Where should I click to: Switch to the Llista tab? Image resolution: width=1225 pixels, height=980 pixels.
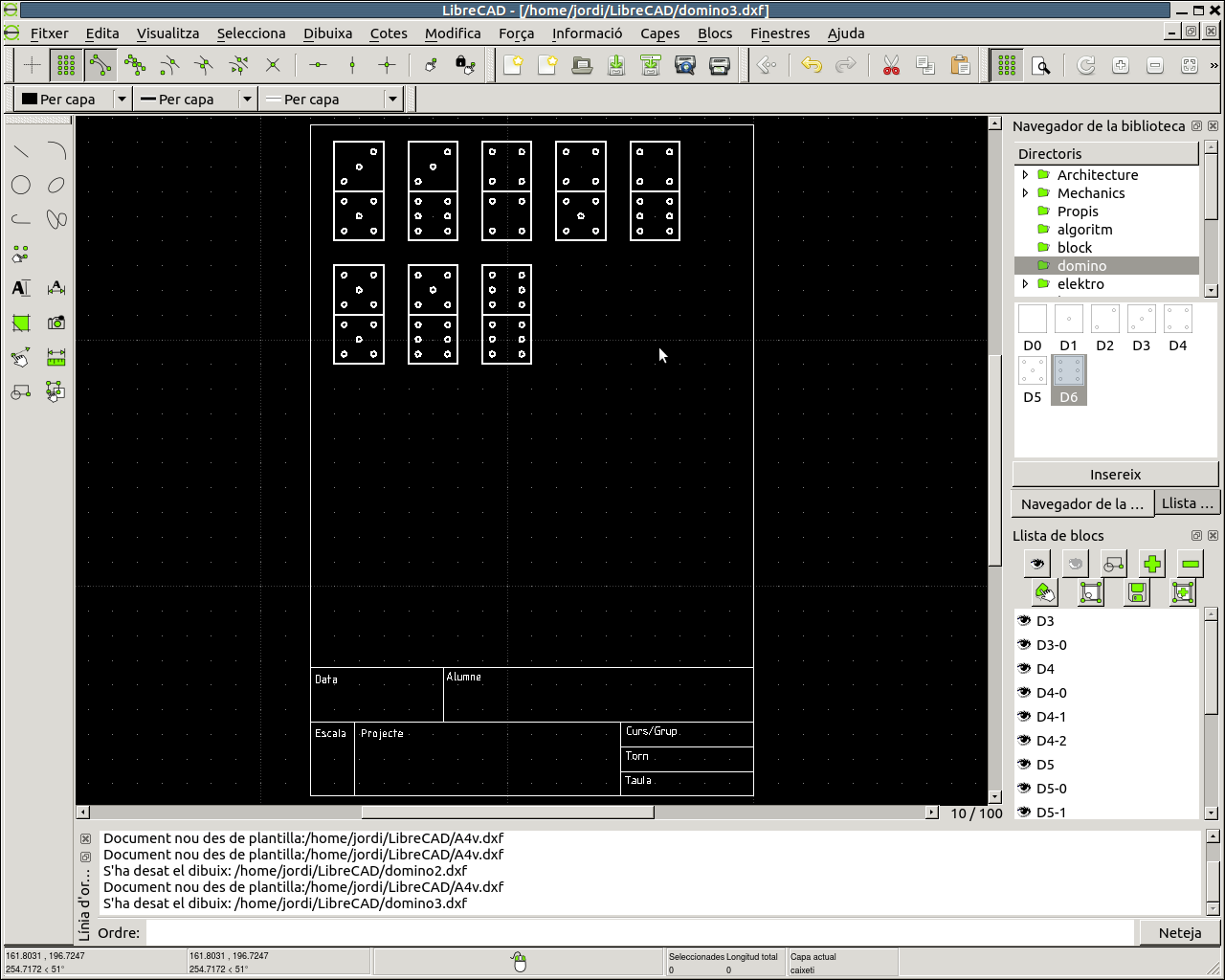pos(1187,503)
